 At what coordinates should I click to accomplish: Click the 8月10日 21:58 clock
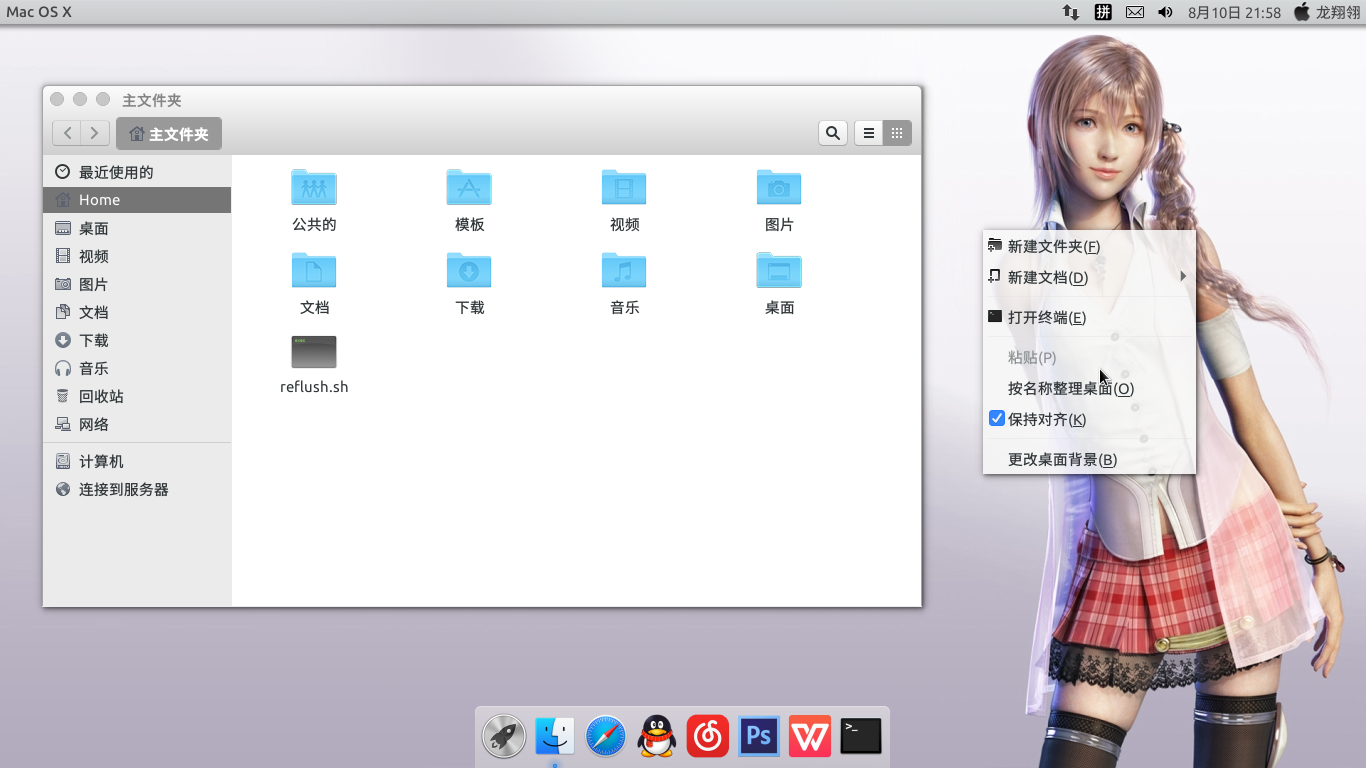click(x=1234, y=12)
